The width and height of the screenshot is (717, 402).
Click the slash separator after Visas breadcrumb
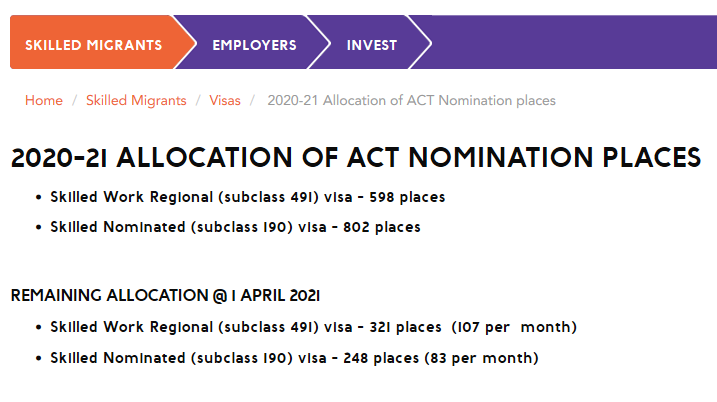click(x=254, y=100)
